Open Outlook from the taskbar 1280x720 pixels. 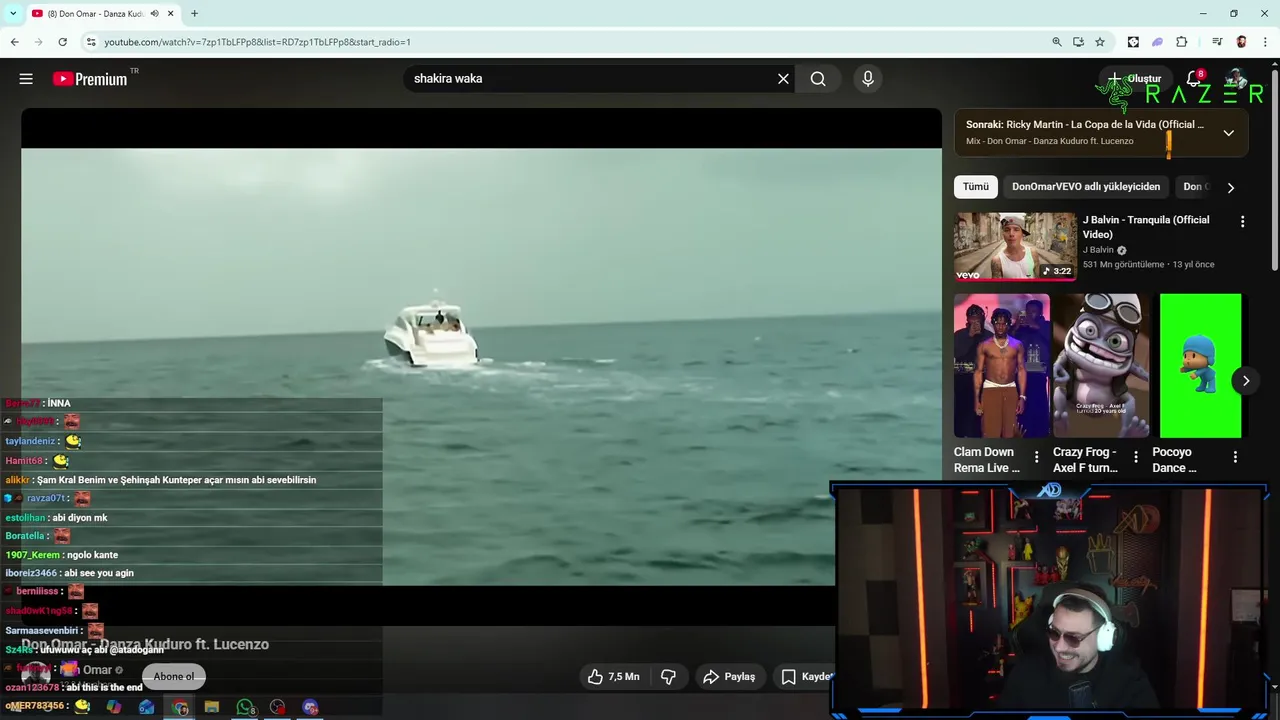point(147,707)
